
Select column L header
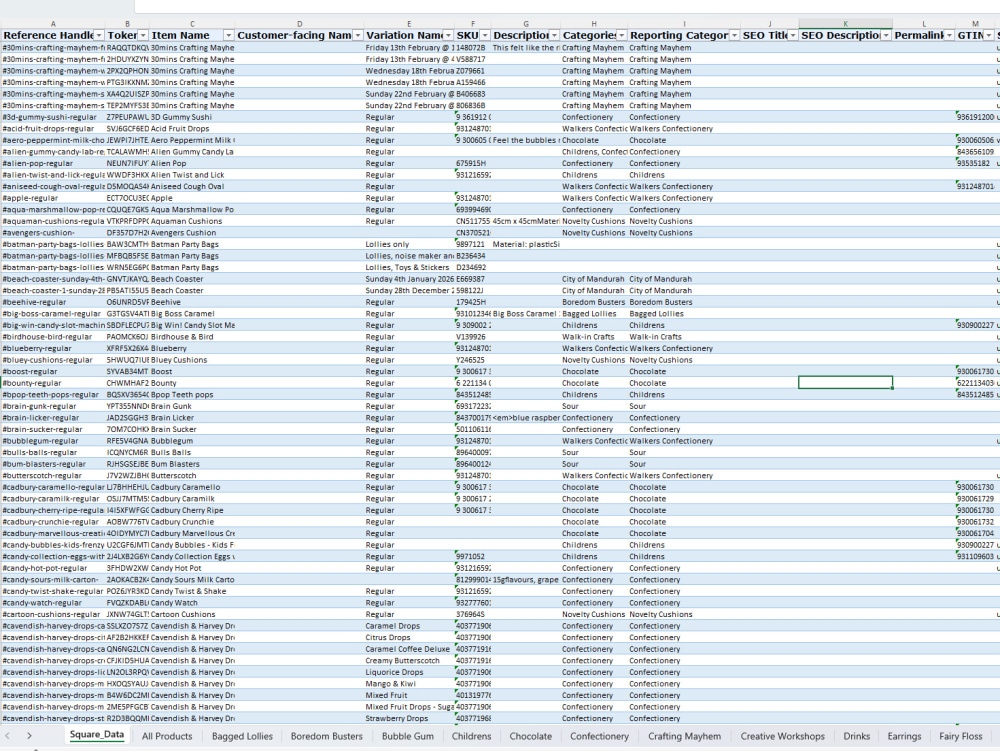[923, 24]
